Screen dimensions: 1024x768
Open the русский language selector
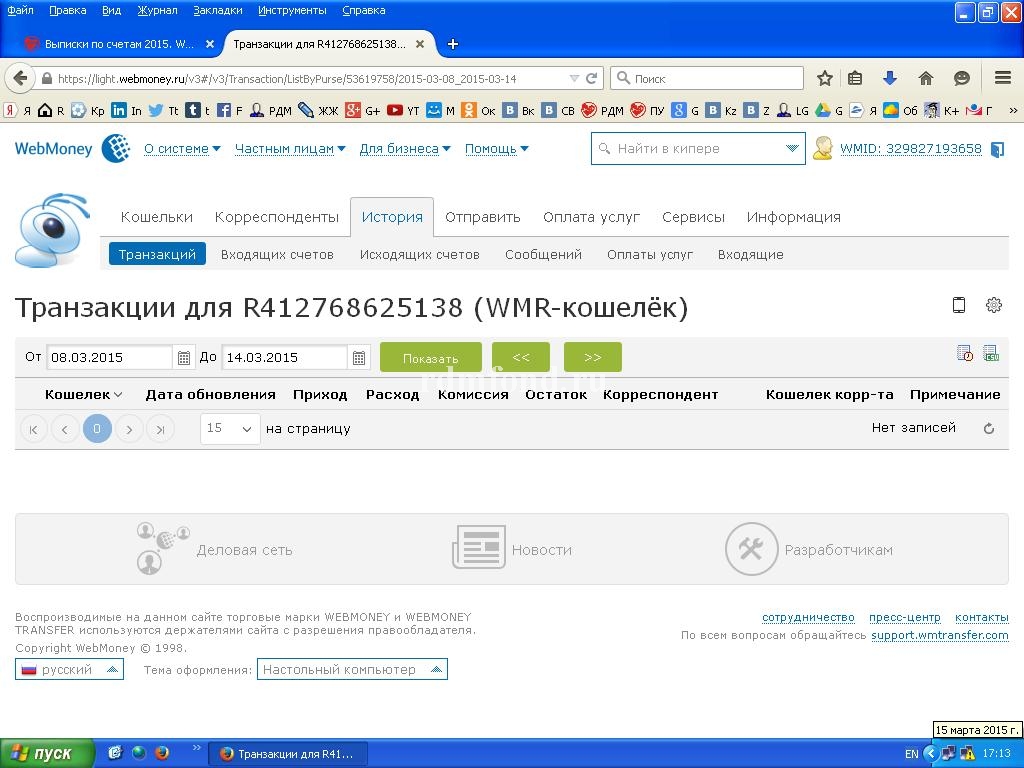point(69,669)
